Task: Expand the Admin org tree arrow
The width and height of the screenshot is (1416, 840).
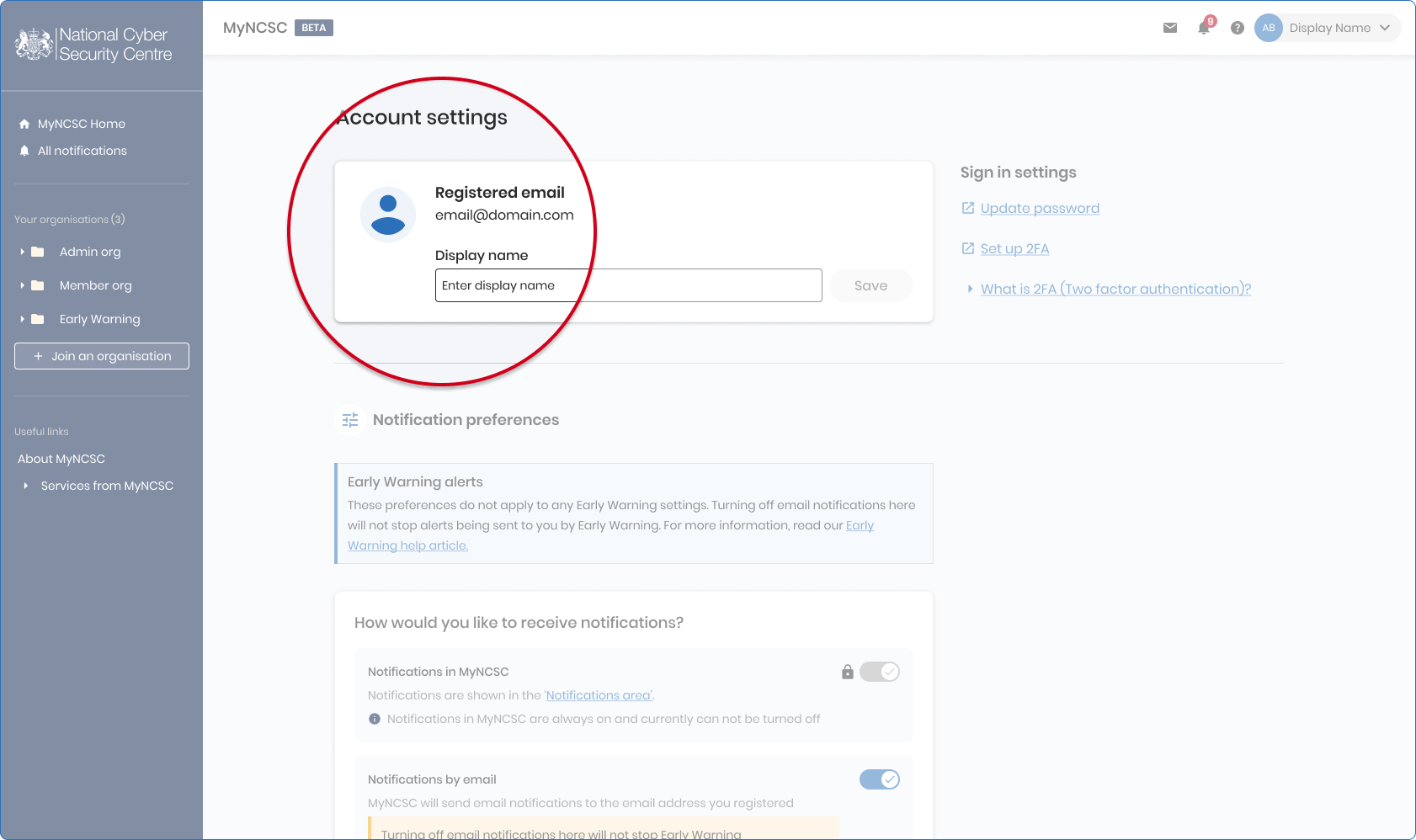Action: tap(22, 252)
